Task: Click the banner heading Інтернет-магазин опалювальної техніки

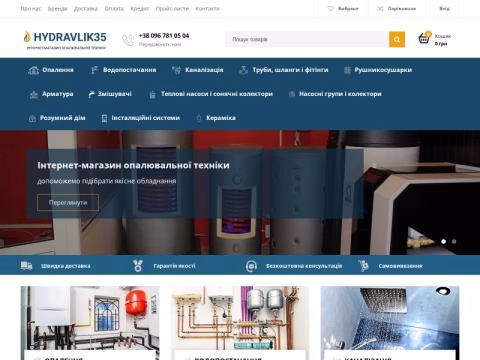Action: click(x=133, y=165)
